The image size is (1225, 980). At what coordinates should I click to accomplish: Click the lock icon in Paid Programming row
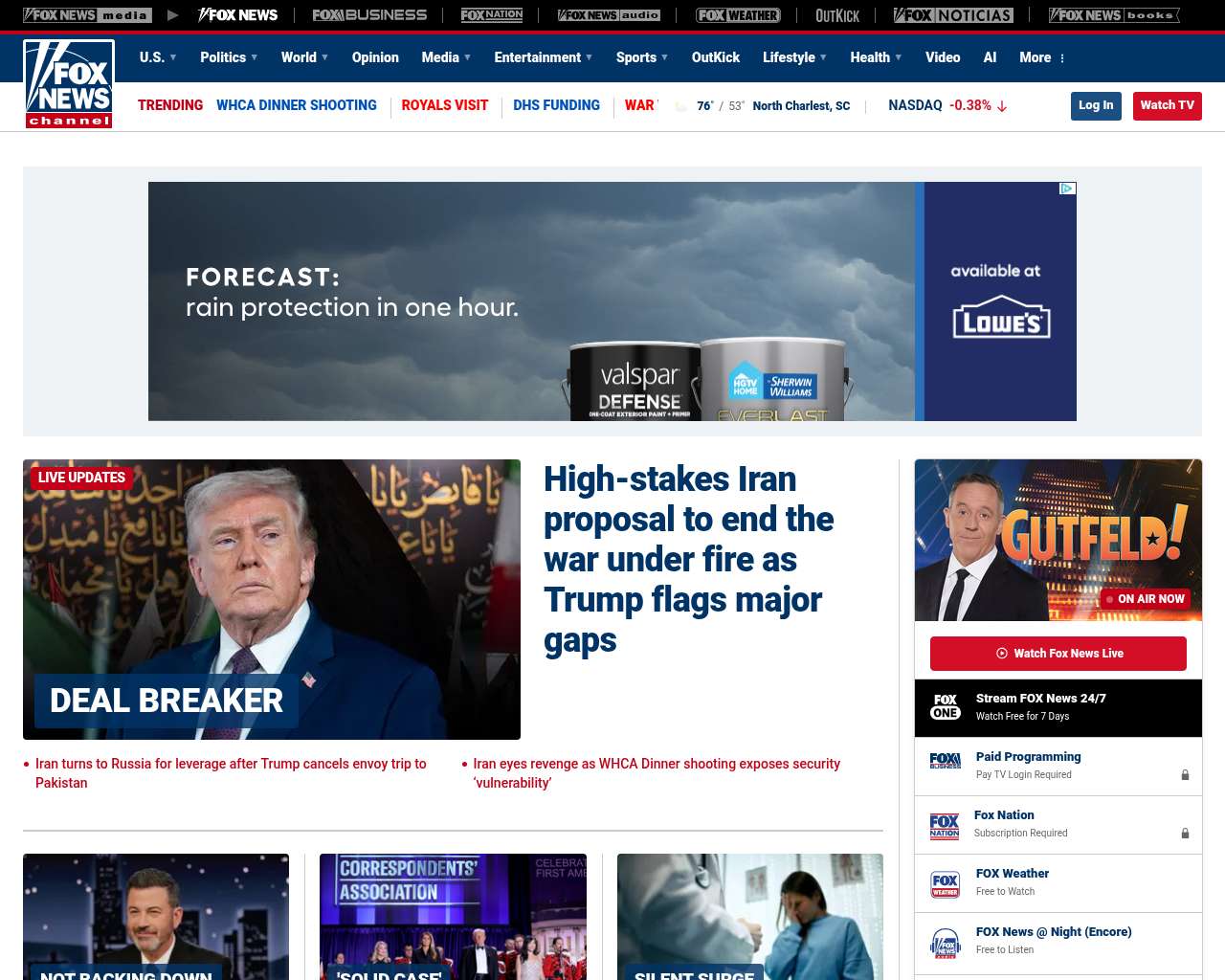coord(1185,775)
